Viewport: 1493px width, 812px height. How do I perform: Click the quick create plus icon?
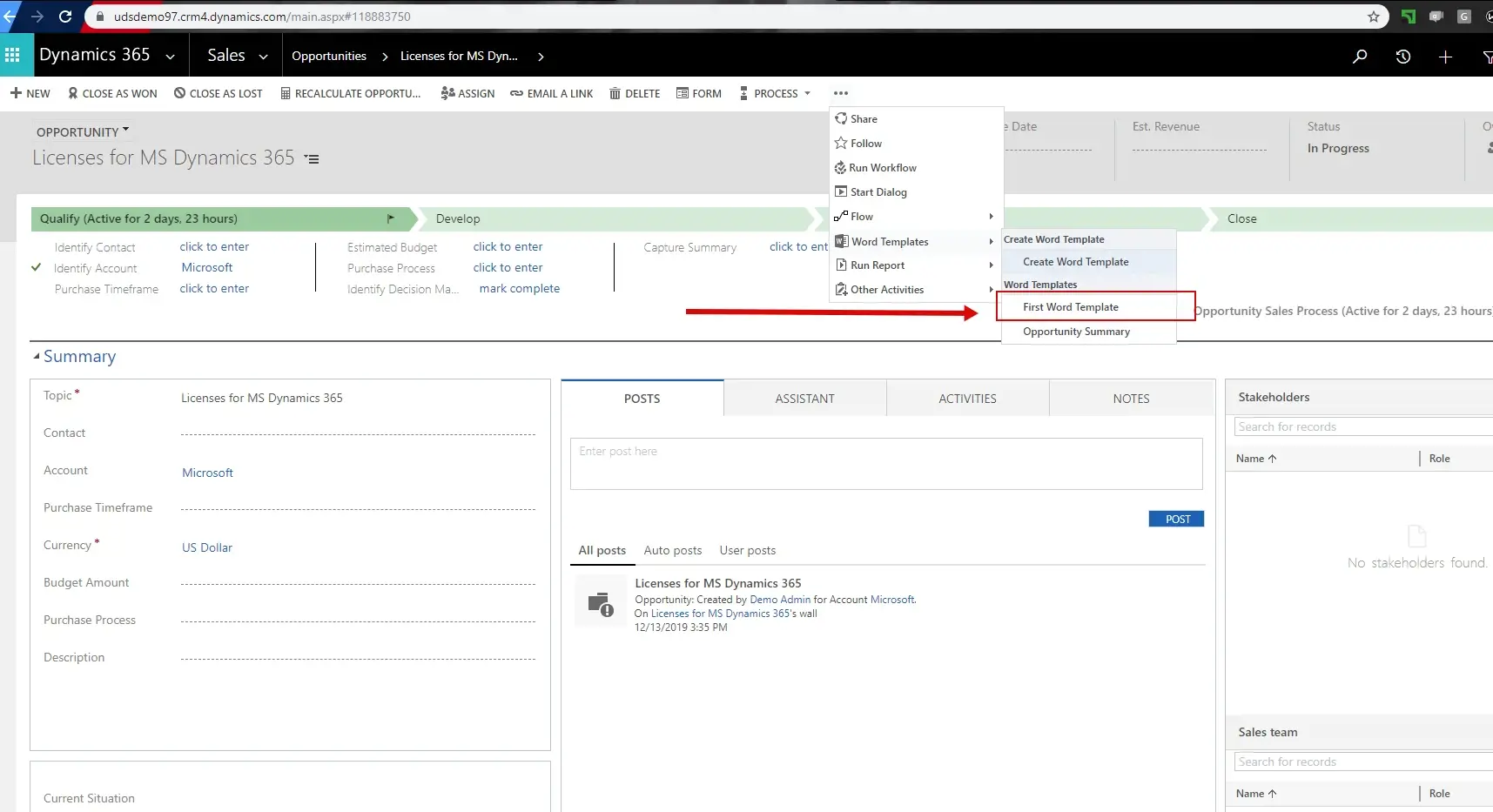(x=1445, y=57)
